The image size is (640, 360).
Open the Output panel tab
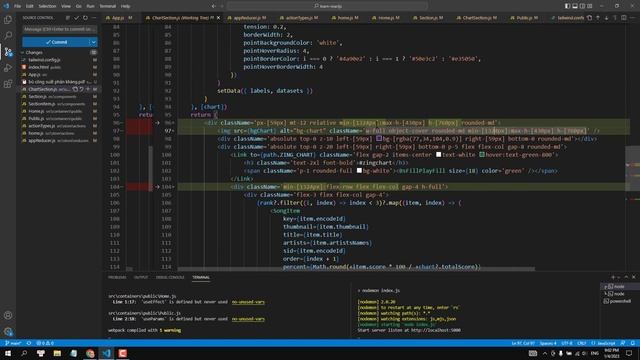point(141,277)
